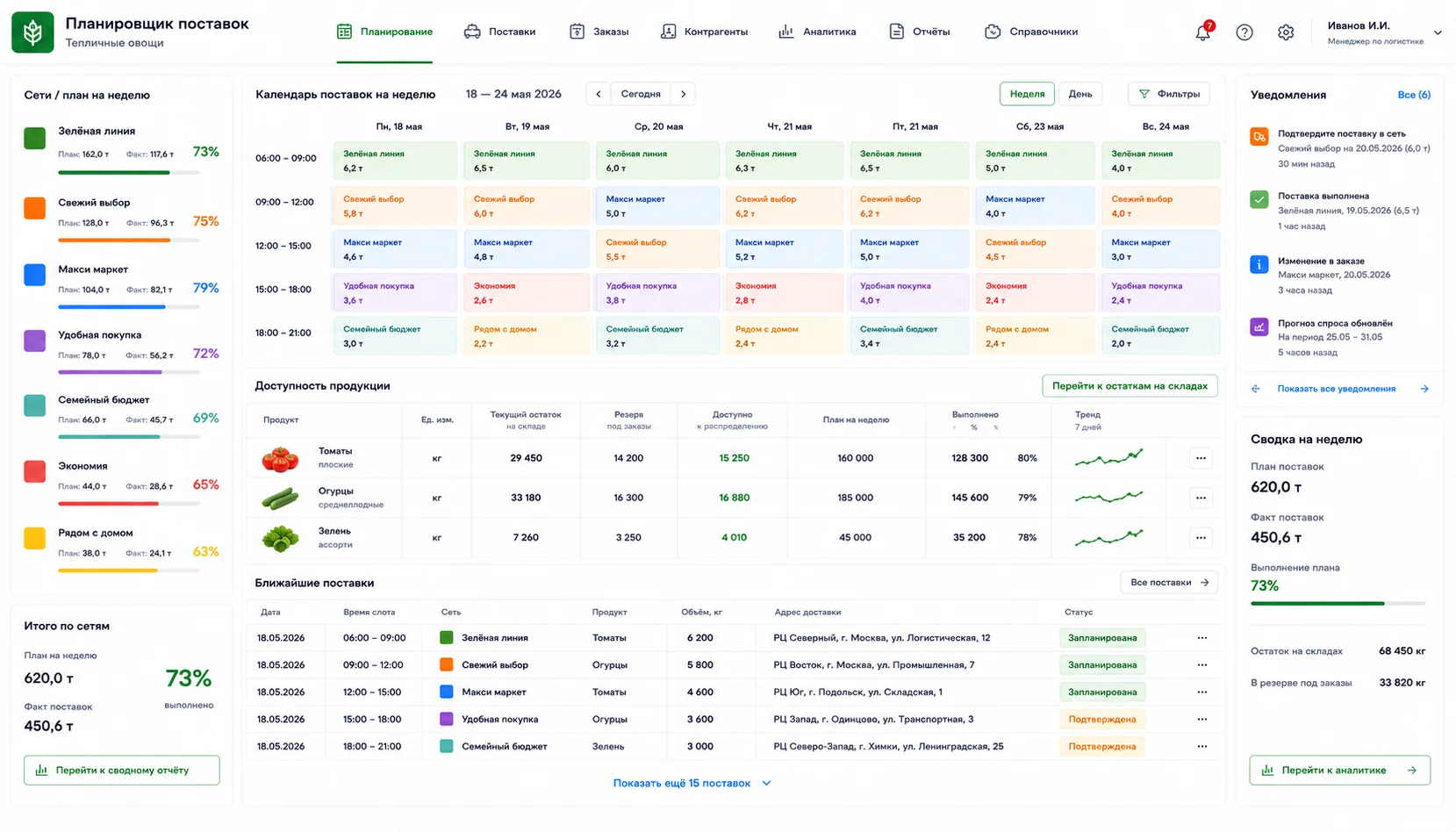1456x832 pixels.
Task: Click Показать все уведомления link
Action: 1336,389
